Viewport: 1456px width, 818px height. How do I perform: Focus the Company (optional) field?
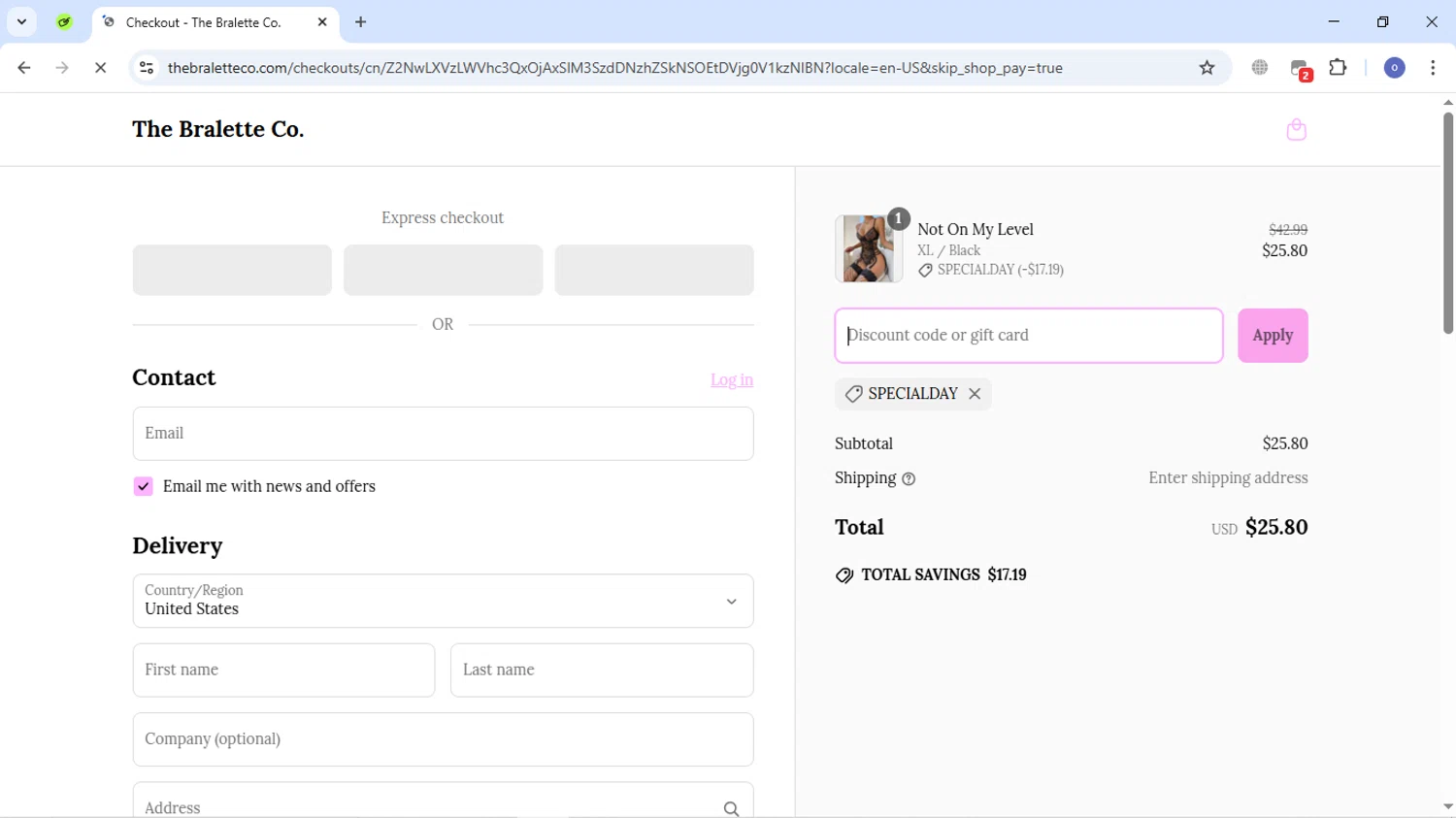[x=443, y=739]
